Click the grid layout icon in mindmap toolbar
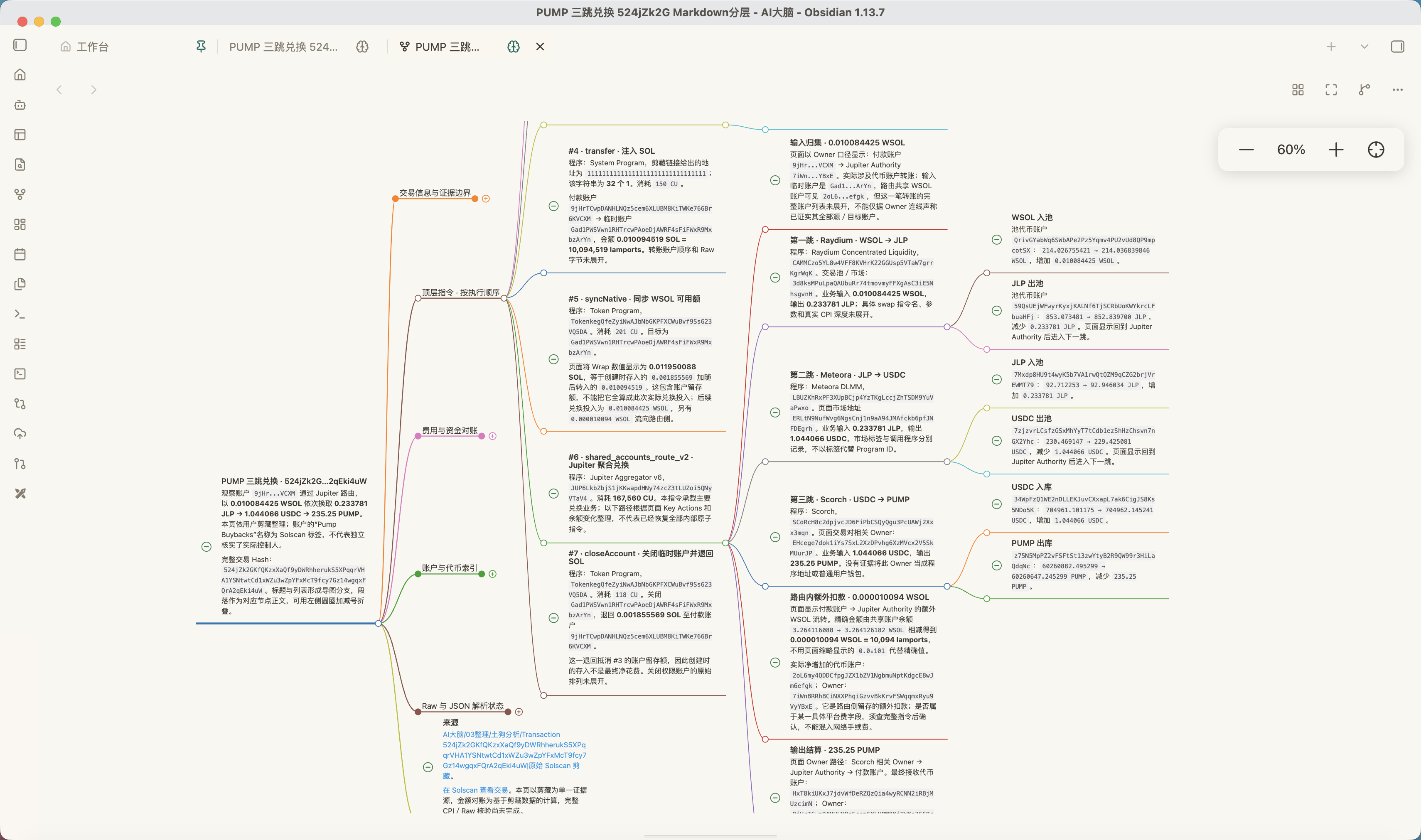 pos(1298,89)
